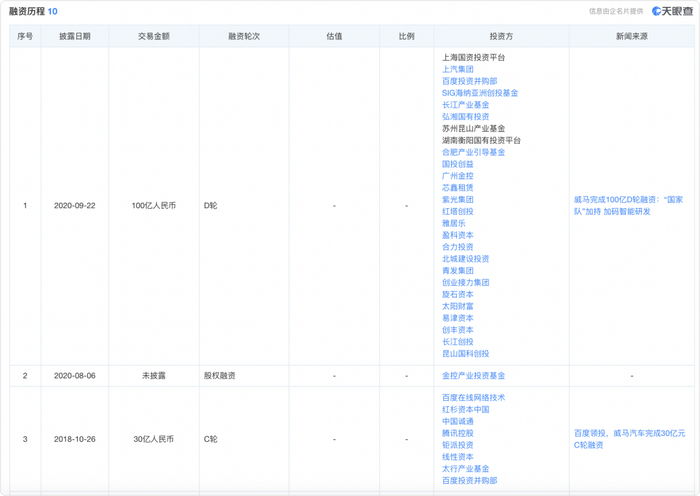Open 弘湘国有投资 investor link
This screenshot has width=700, height=496.
[466, 117]
